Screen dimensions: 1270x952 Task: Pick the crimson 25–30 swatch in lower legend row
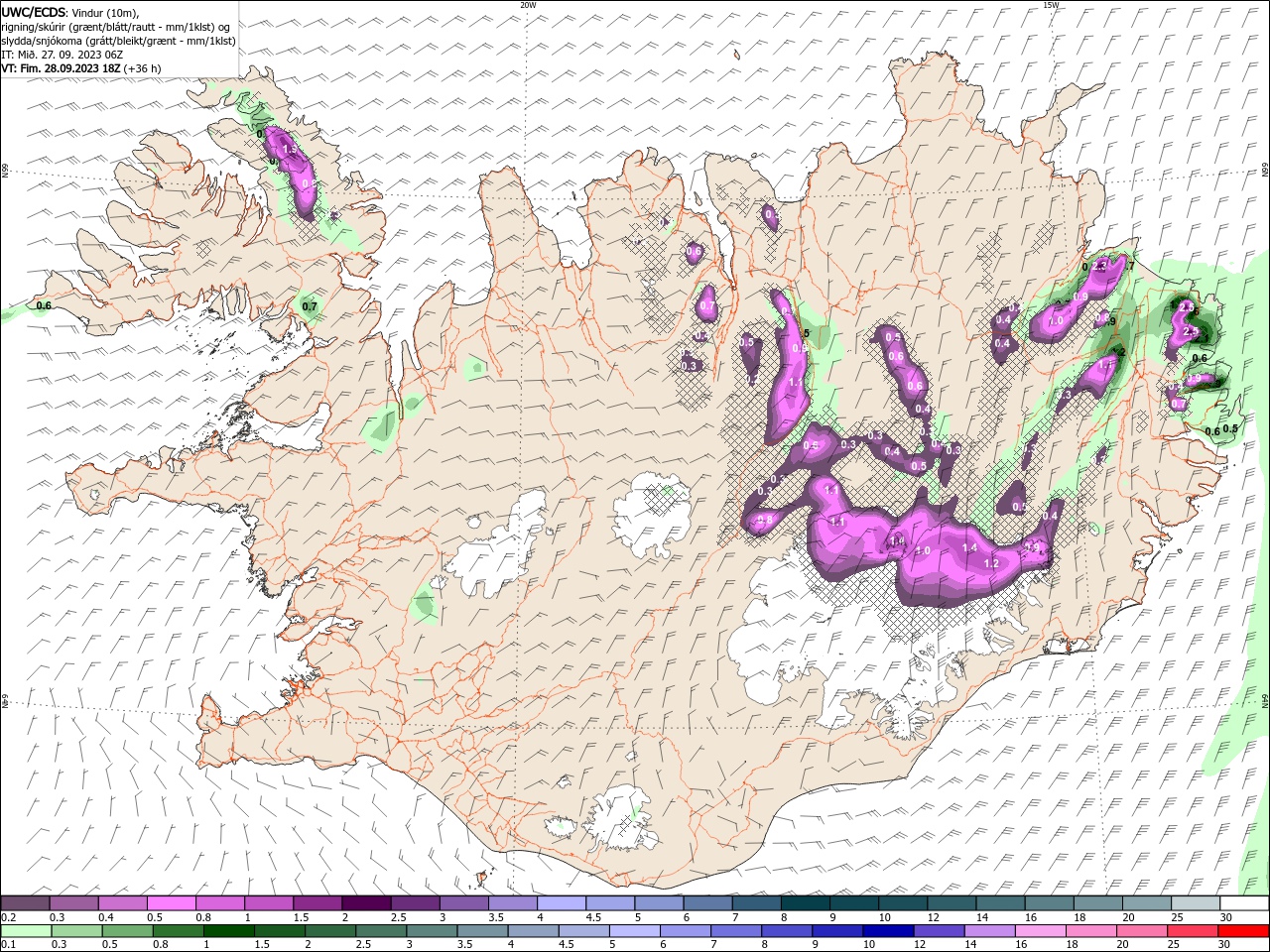(x=1193, y=931)
